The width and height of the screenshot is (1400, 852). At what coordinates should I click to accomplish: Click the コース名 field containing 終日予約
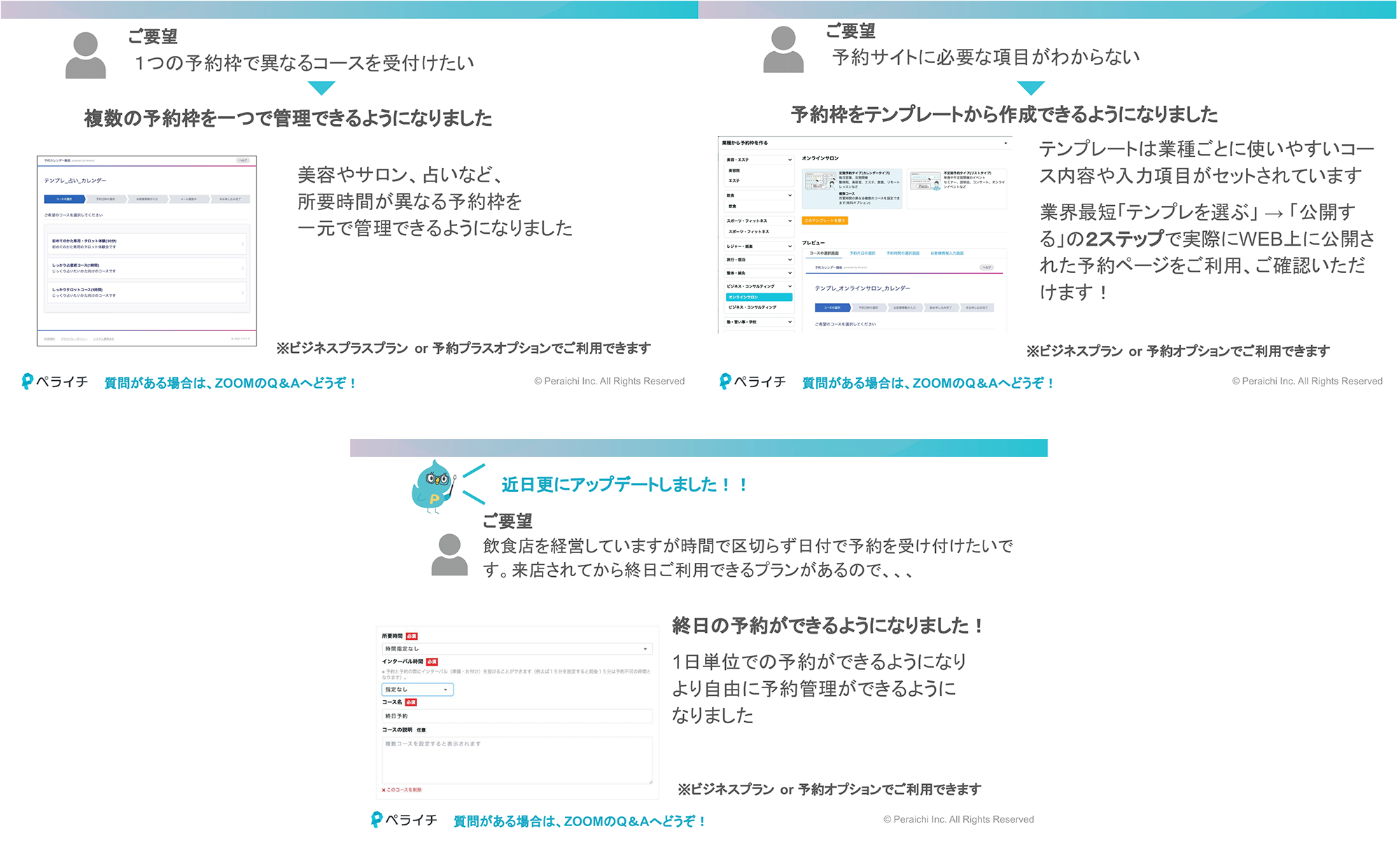517,716
